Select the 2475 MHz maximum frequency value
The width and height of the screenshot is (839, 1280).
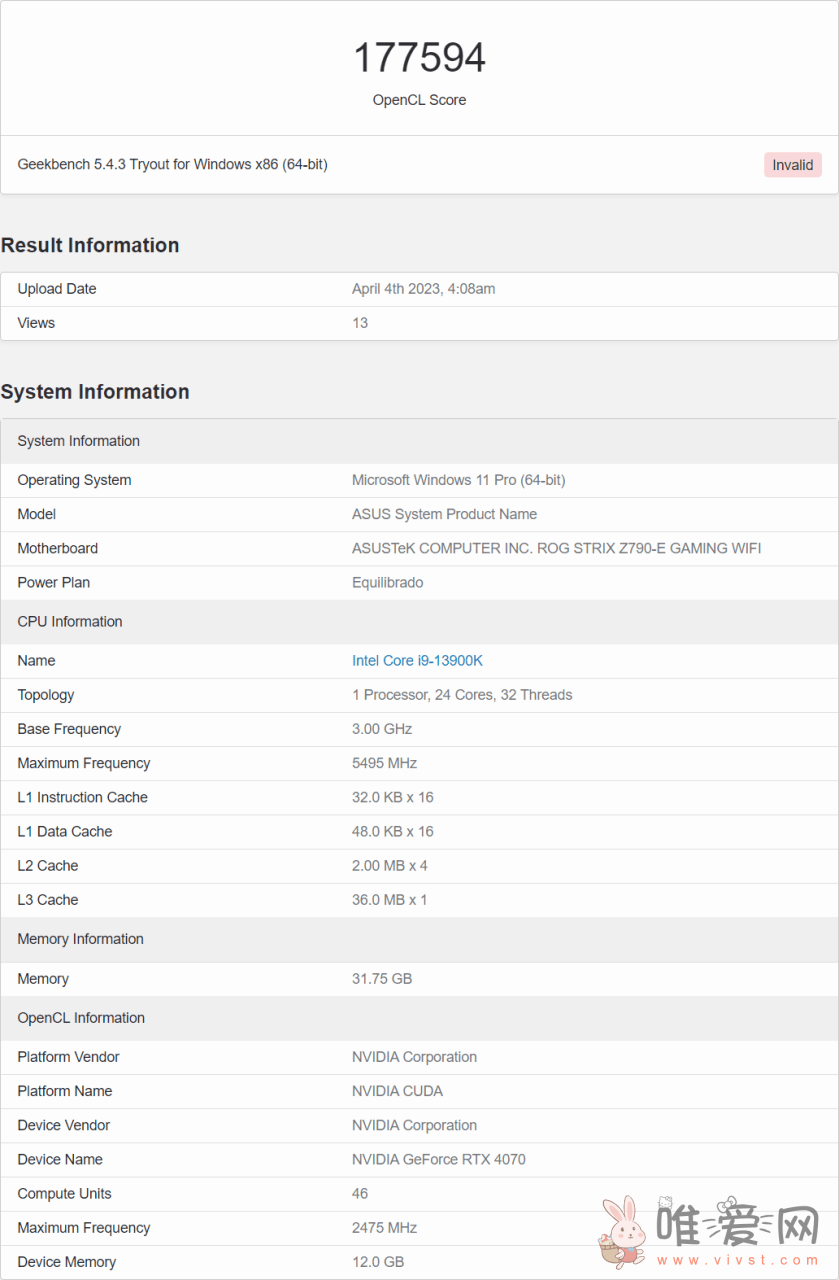(385, 1228)
